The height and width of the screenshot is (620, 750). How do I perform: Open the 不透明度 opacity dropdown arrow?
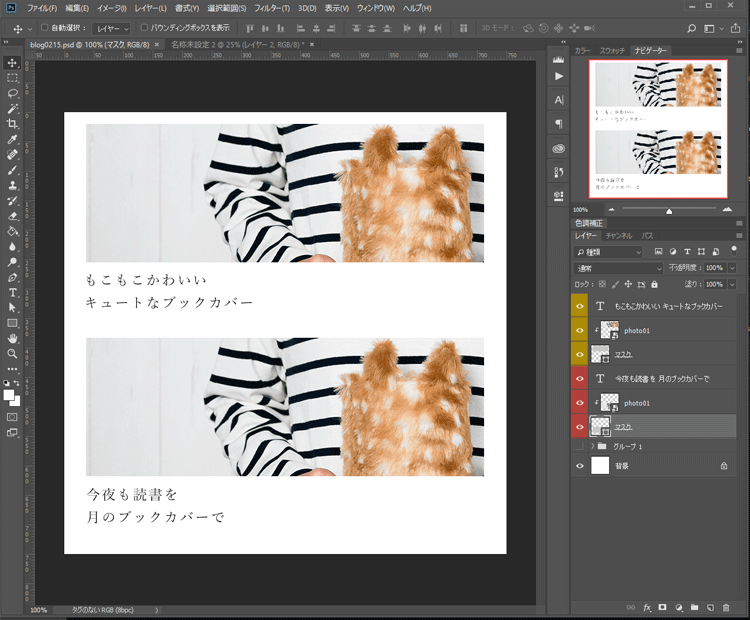pos(732,268)
